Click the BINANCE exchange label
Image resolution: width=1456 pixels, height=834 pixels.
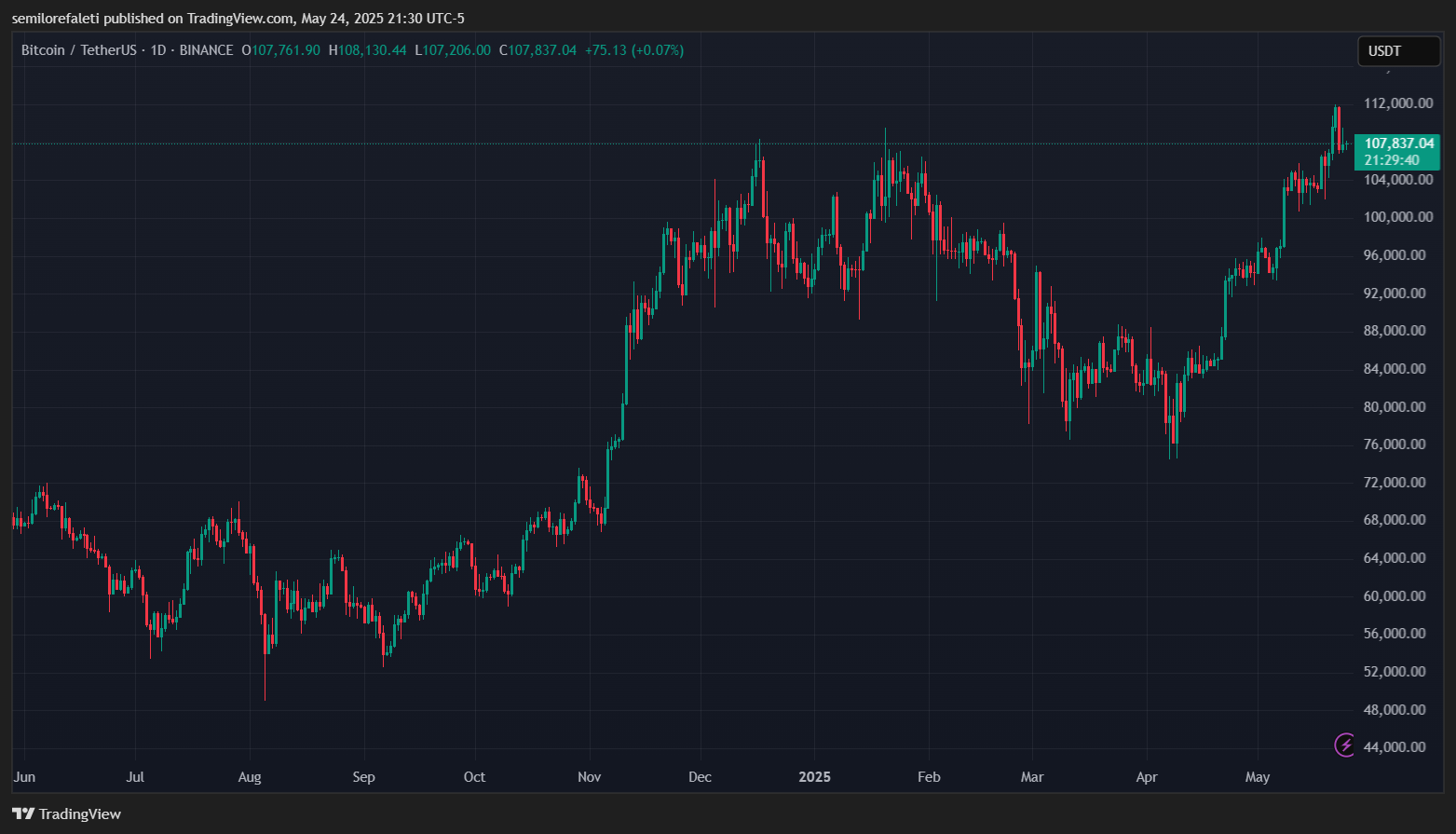click(206, 50)
